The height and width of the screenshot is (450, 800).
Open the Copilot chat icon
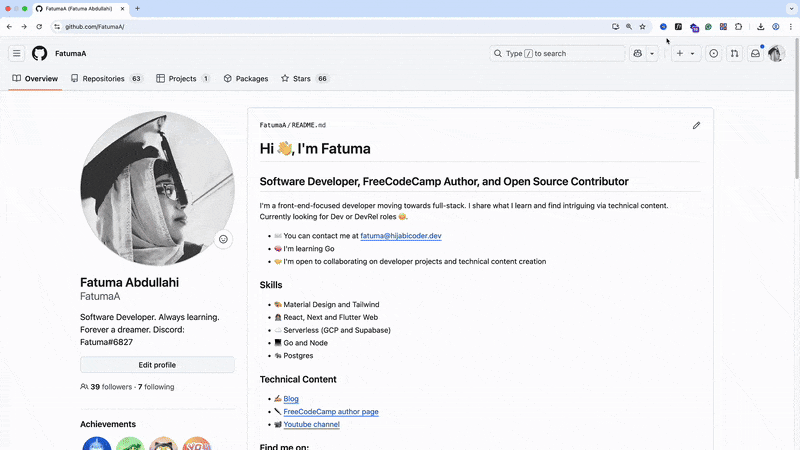point(637,53)
